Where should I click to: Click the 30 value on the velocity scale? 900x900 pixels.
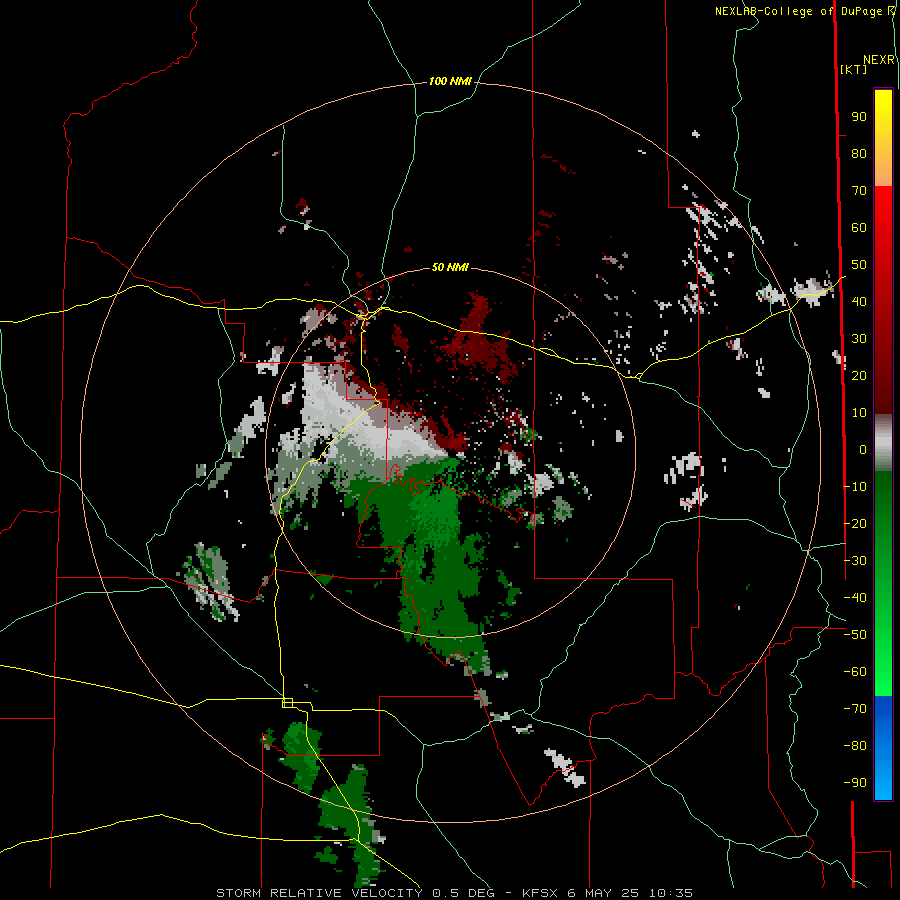(859, 339)
